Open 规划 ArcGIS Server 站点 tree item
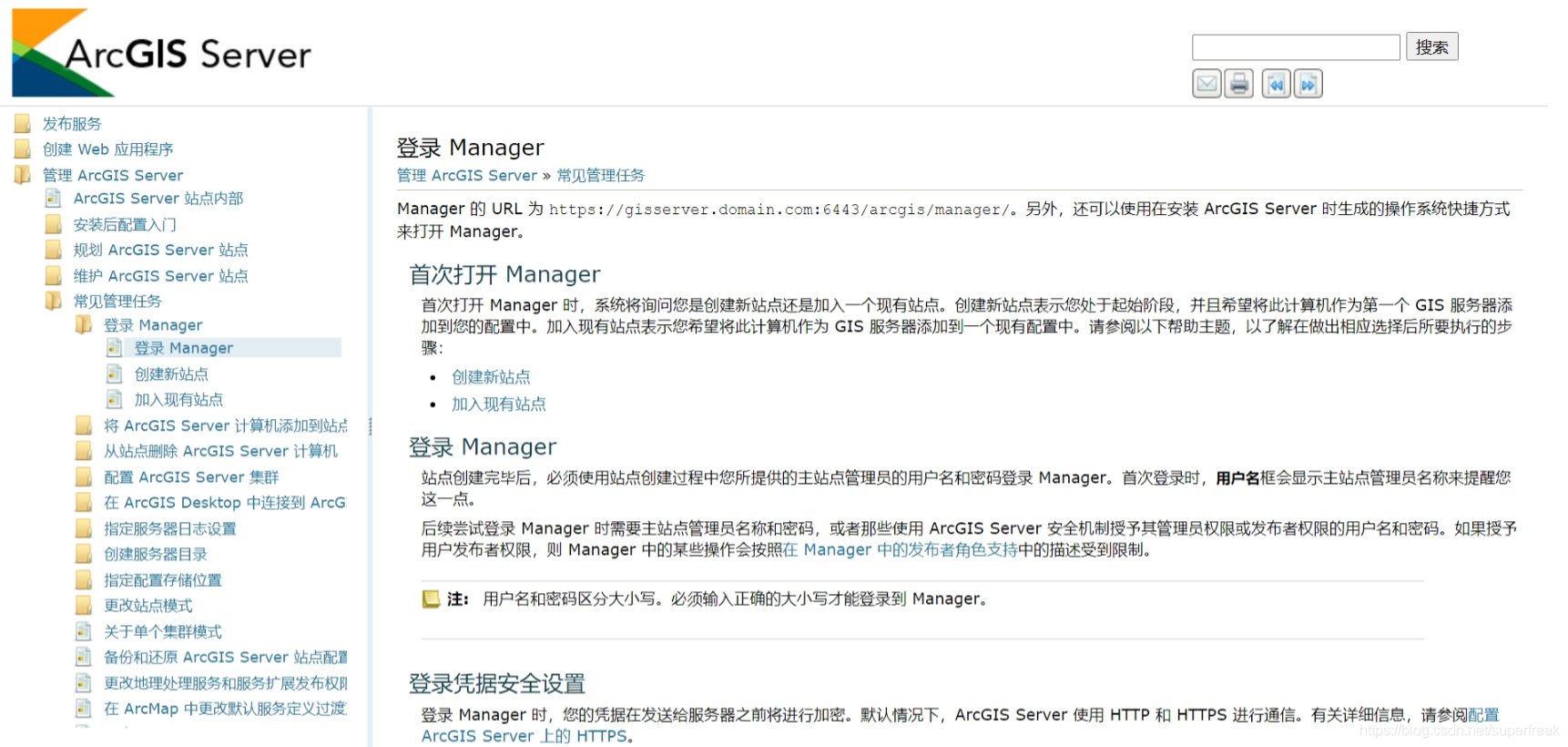 pyautogui.click(x=160, y=250)
